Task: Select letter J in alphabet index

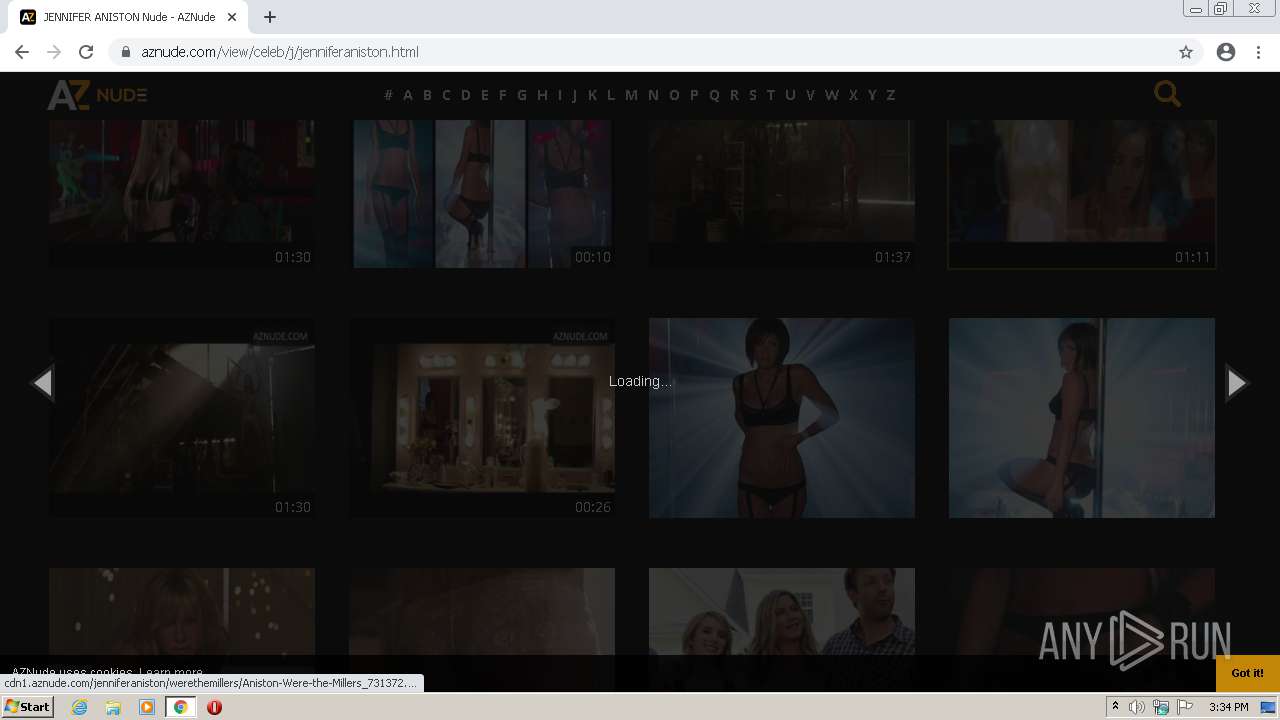Action: coord(574,95)
